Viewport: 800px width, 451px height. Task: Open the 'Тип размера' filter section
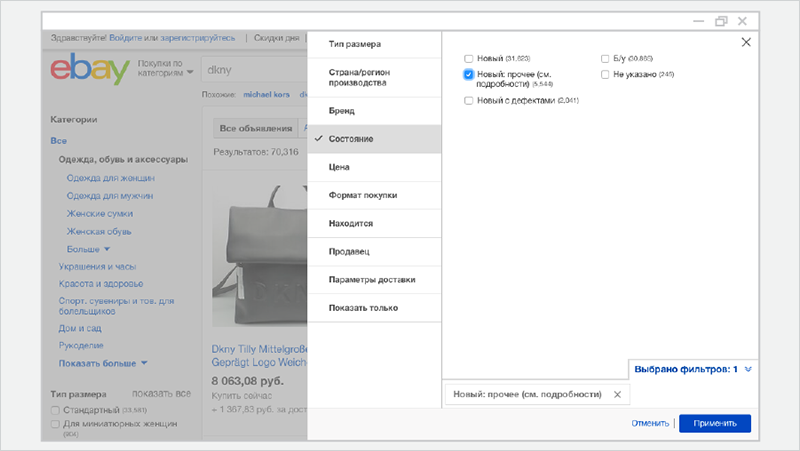coord(374,44)
